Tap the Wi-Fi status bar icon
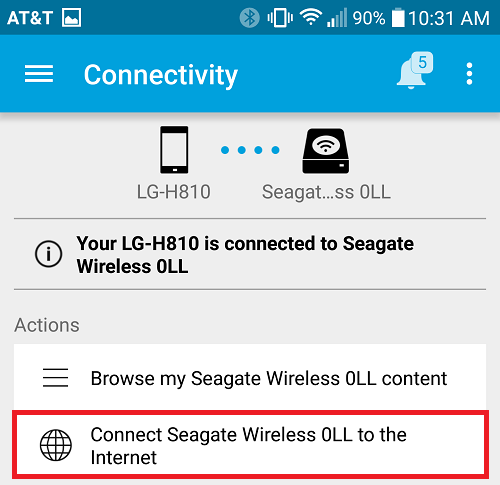 coord(310,17)
